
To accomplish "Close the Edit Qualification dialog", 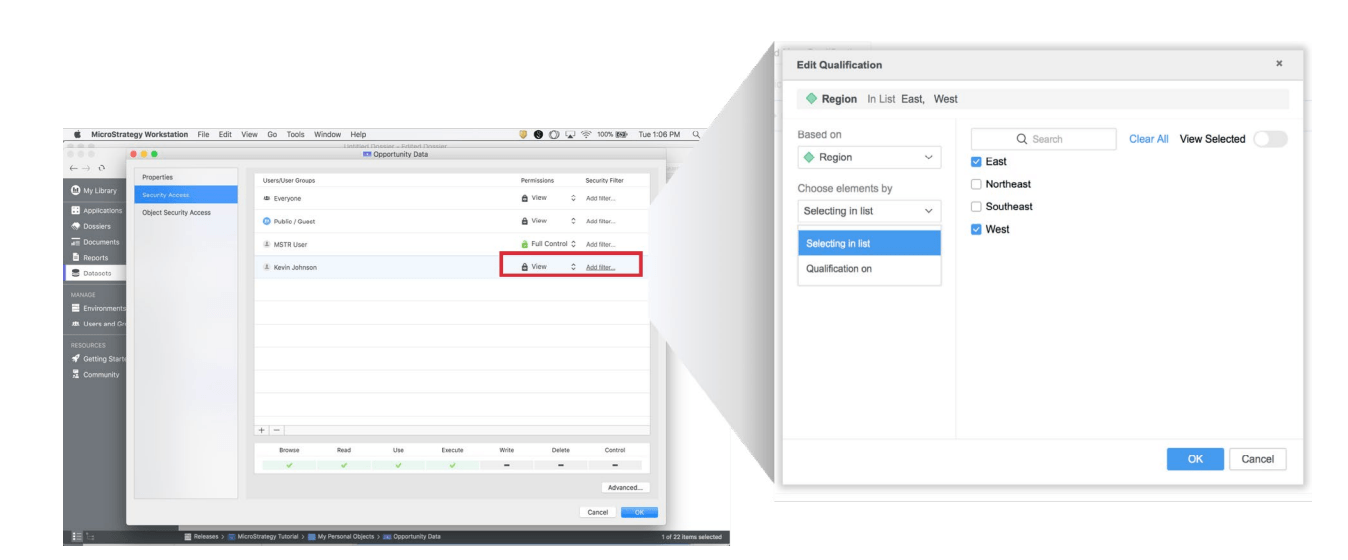I will coord(1279,64).
